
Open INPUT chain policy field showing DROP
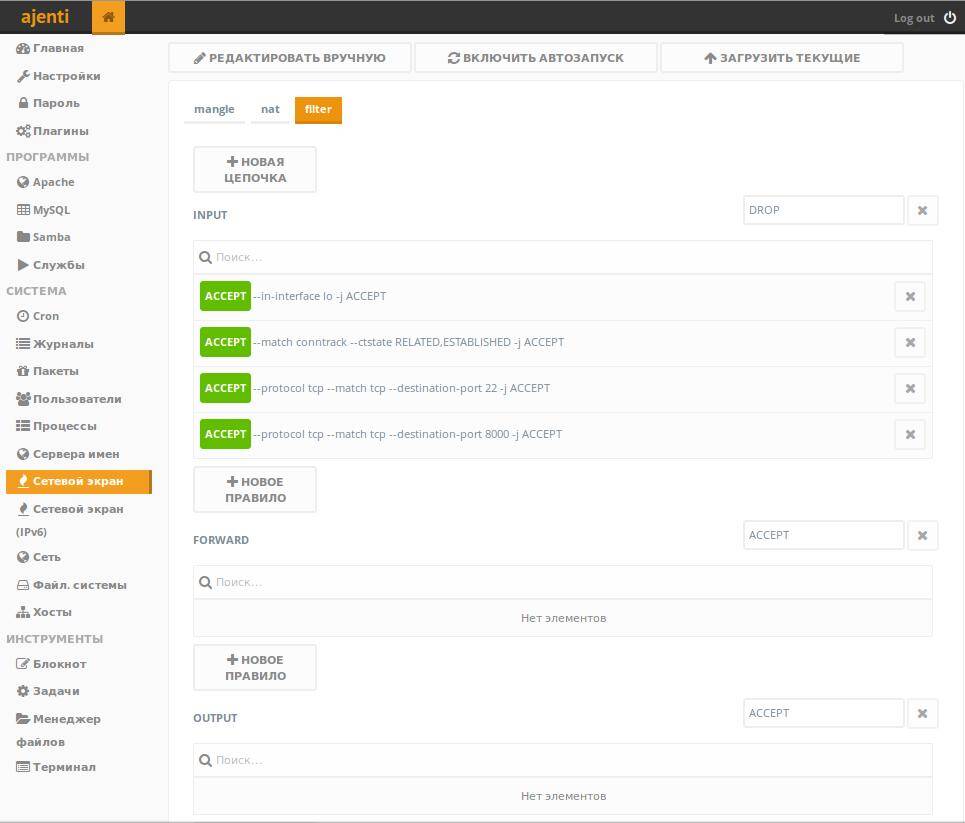coord(823,210)
